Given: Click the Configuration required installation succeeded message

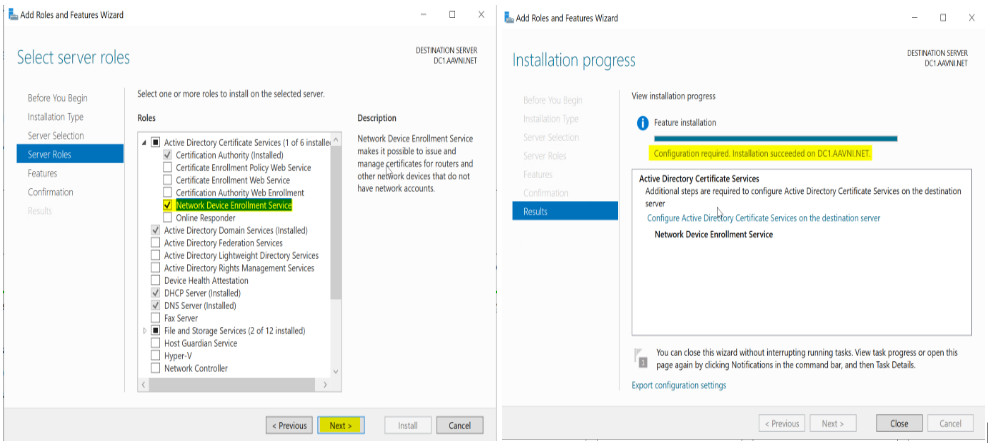Looking at the screenshot, I should (762, 153).
